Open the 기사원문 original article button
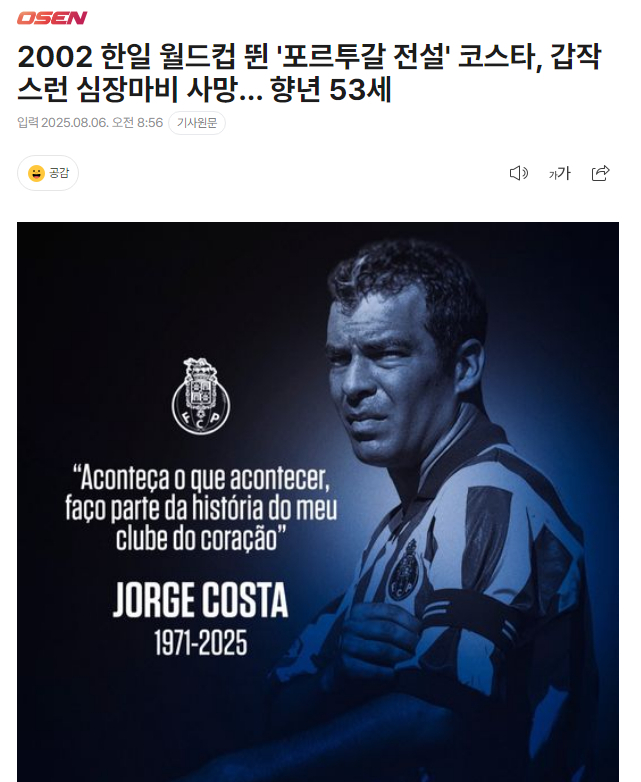Viewport: 641px width, 782px height. coord(197,123)
